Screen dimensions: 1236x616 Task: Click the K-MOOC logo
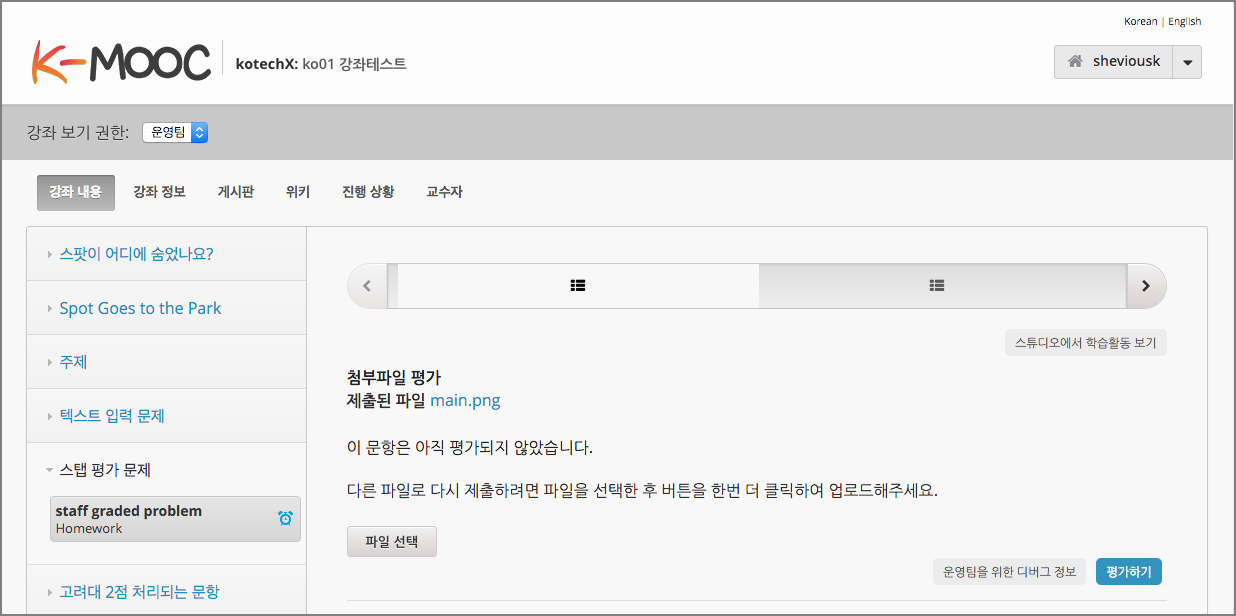pos(121,61)
